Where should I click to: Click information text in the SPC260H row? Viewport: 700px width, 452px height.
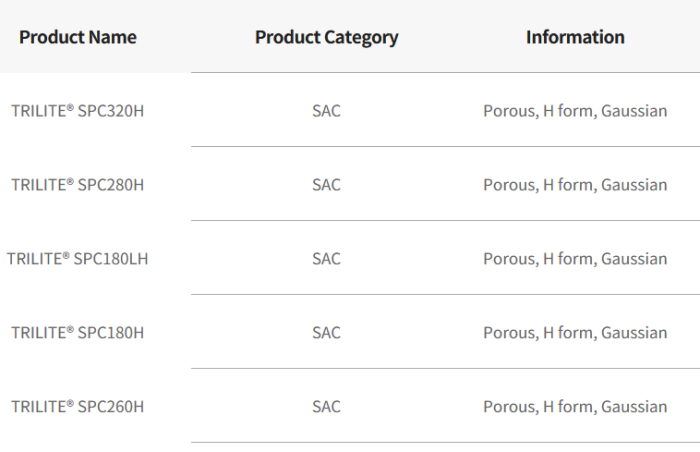pos(575,407)
